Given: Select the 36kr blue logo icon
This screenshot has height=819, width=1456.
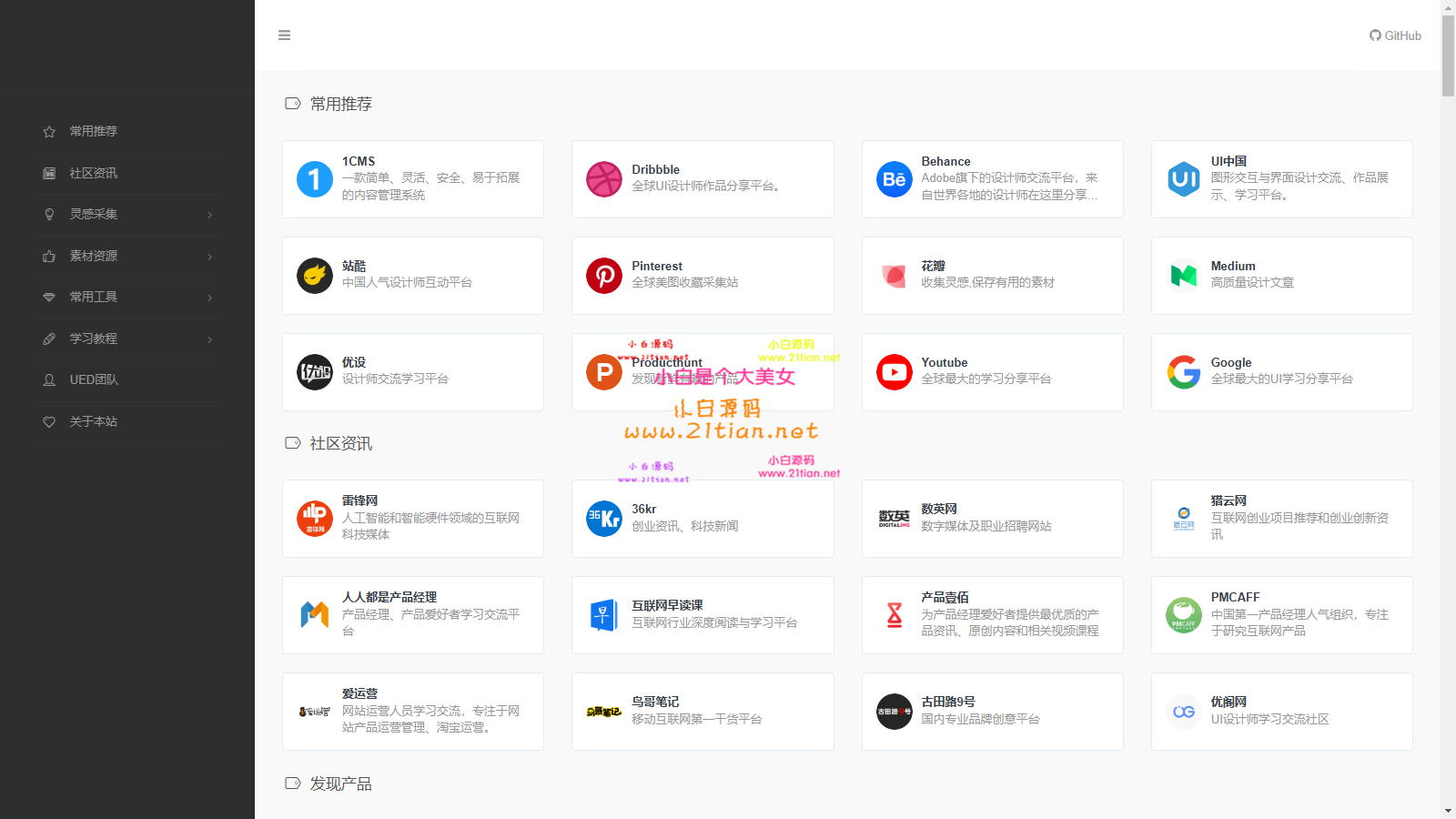Looking at the screenshot, I should [603, 519].
